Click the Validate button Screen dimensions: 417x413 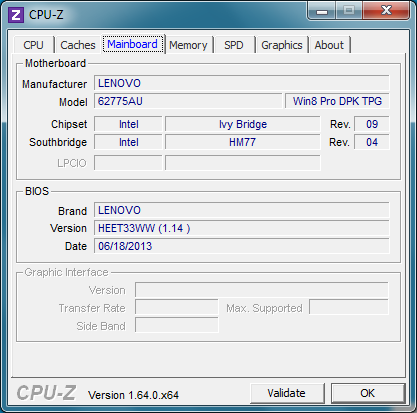[287, 393]
